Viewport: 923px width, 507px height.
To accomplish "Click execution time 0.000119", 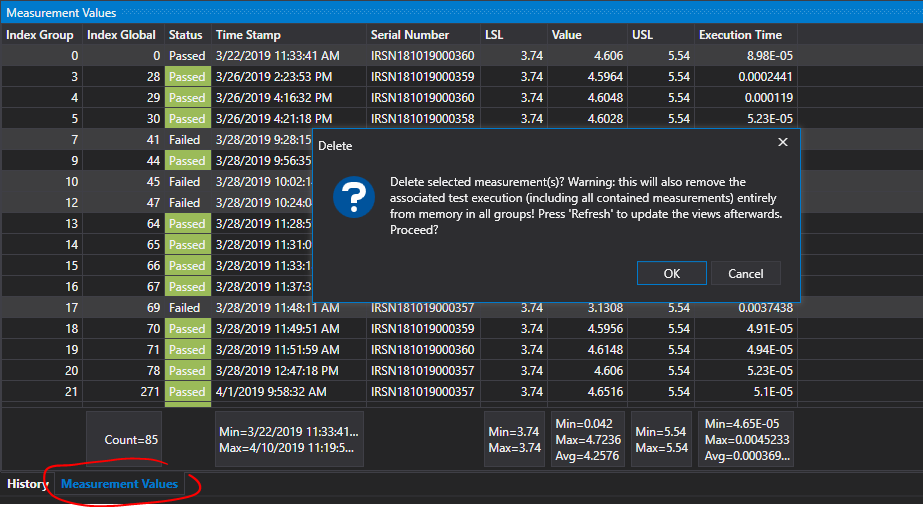I will (x=746, y=98).
